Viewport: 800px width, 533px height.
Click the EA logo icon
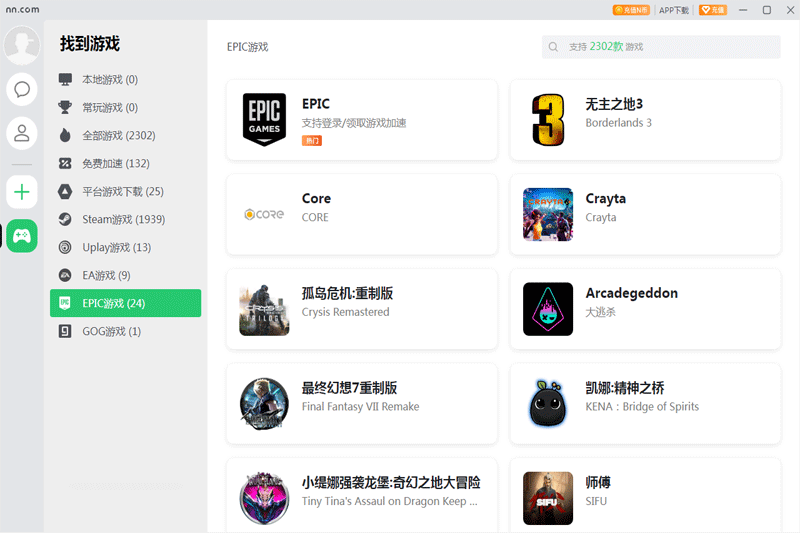tap(65, 275)
